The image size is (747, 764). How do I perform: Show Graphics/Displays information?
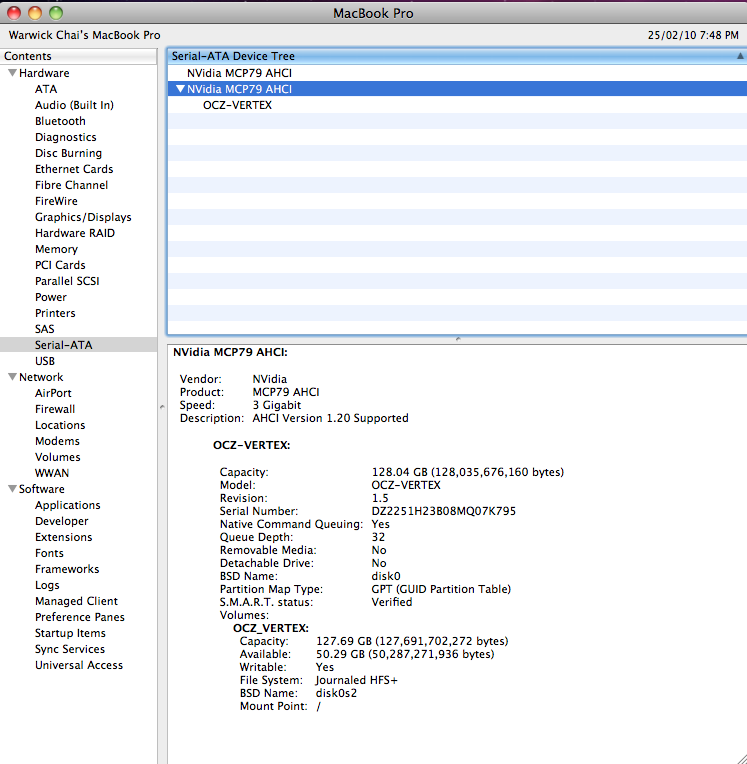click(x=83, y=217)
